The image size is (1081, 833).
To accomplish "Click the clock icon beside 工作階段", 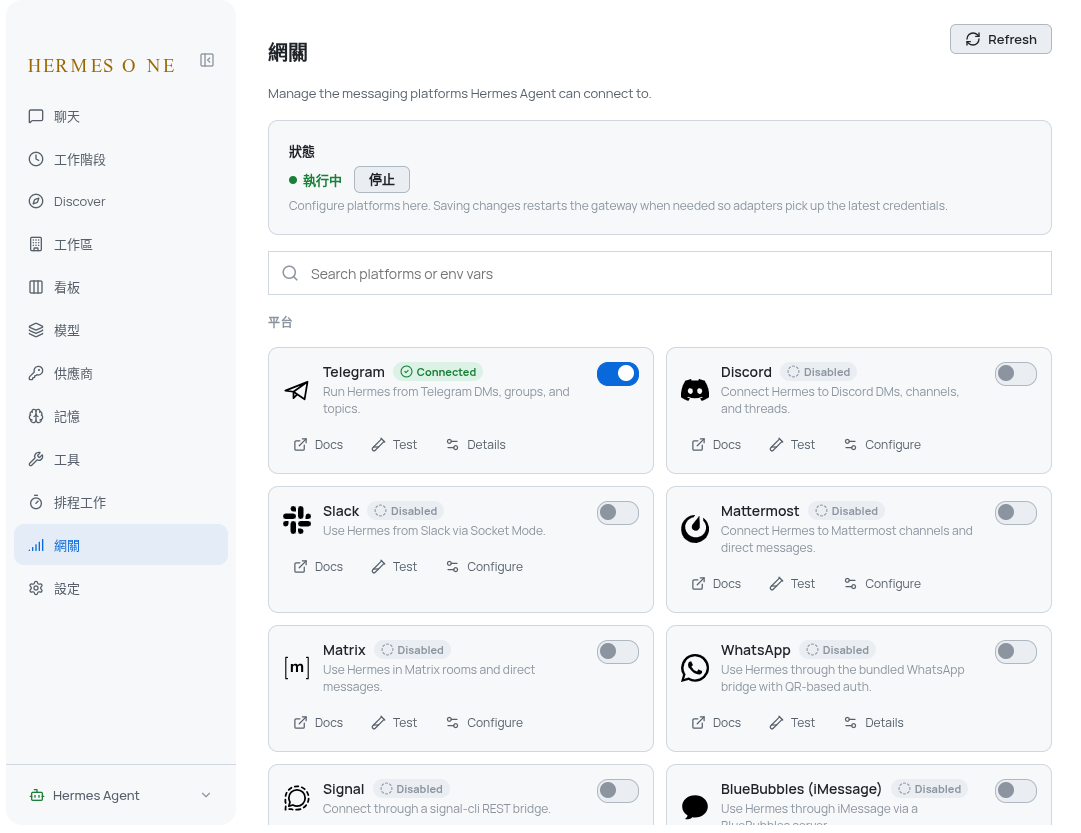I will coord(36,159).
